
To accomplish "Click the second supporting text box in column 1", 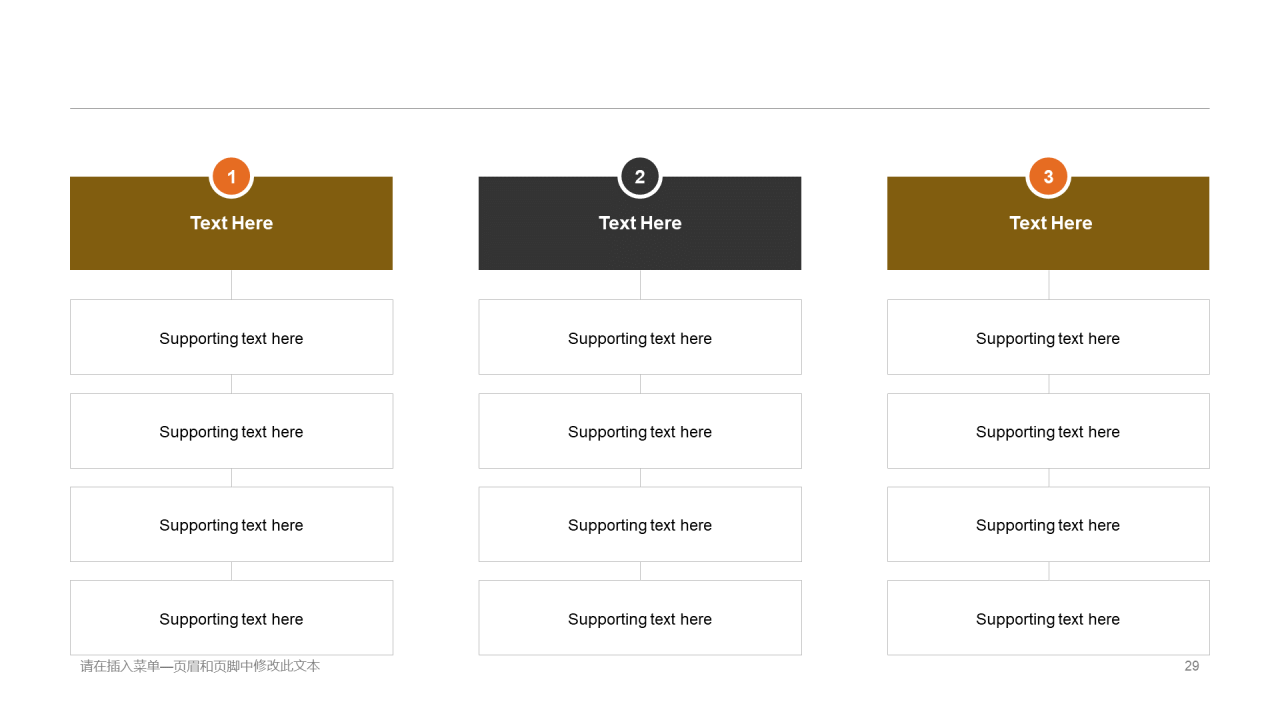I will 231,431.
